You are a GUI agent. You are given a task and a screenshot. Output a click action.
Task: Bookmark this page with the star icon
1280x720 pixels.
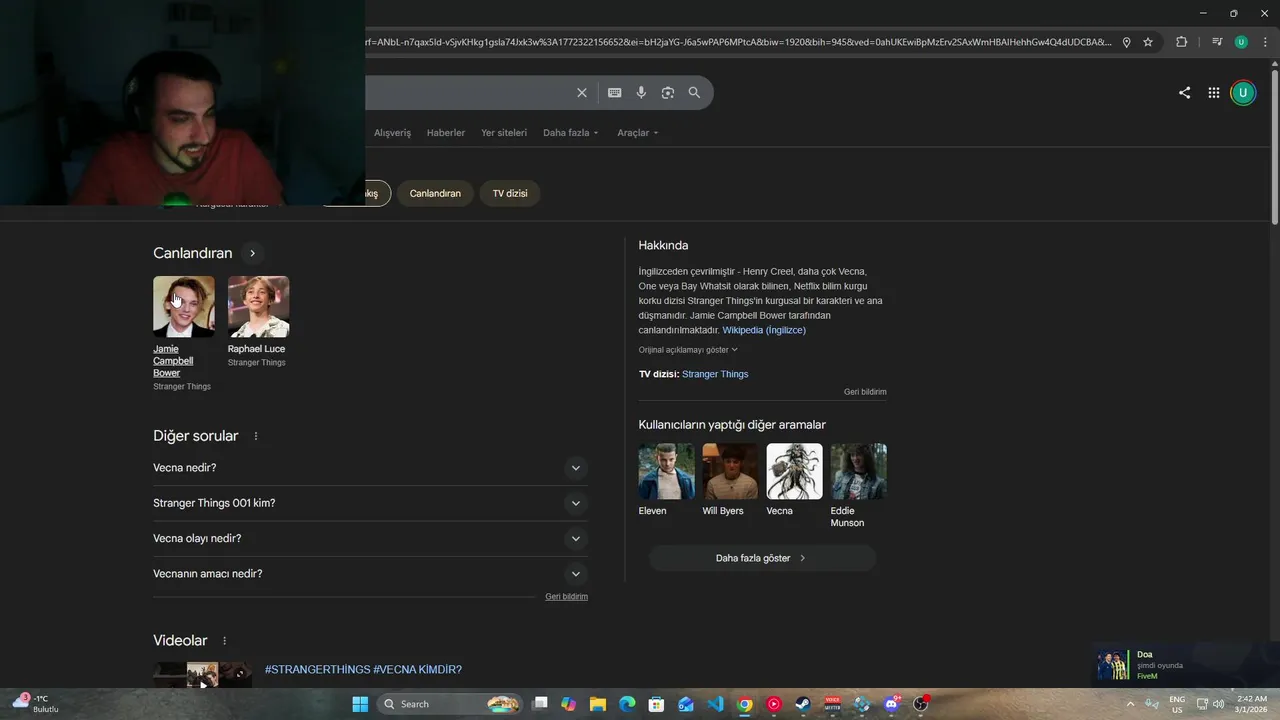(1148, 42)
